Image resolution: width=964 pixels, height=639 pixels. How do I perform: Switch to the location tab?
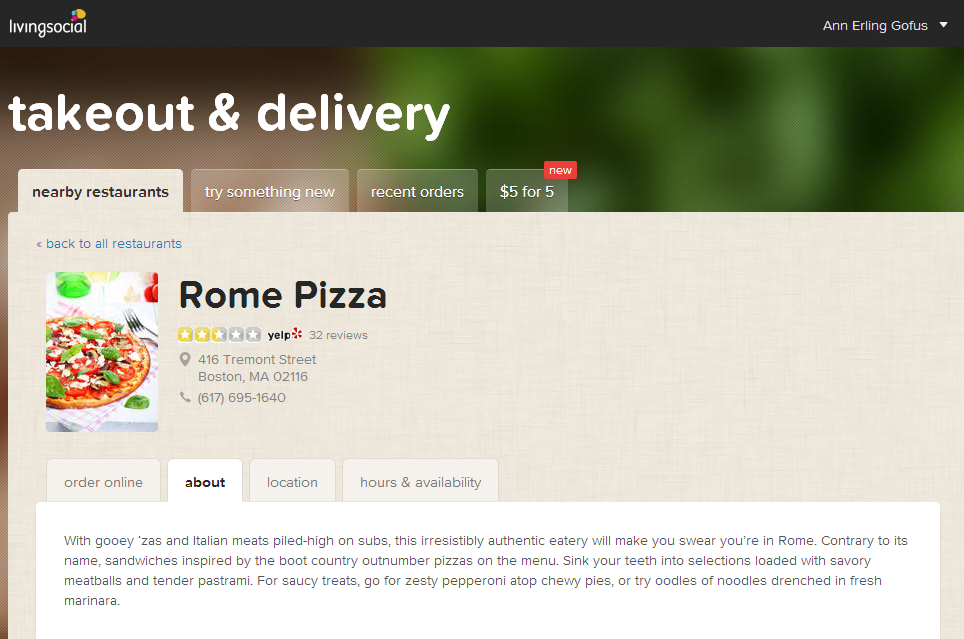292,482
